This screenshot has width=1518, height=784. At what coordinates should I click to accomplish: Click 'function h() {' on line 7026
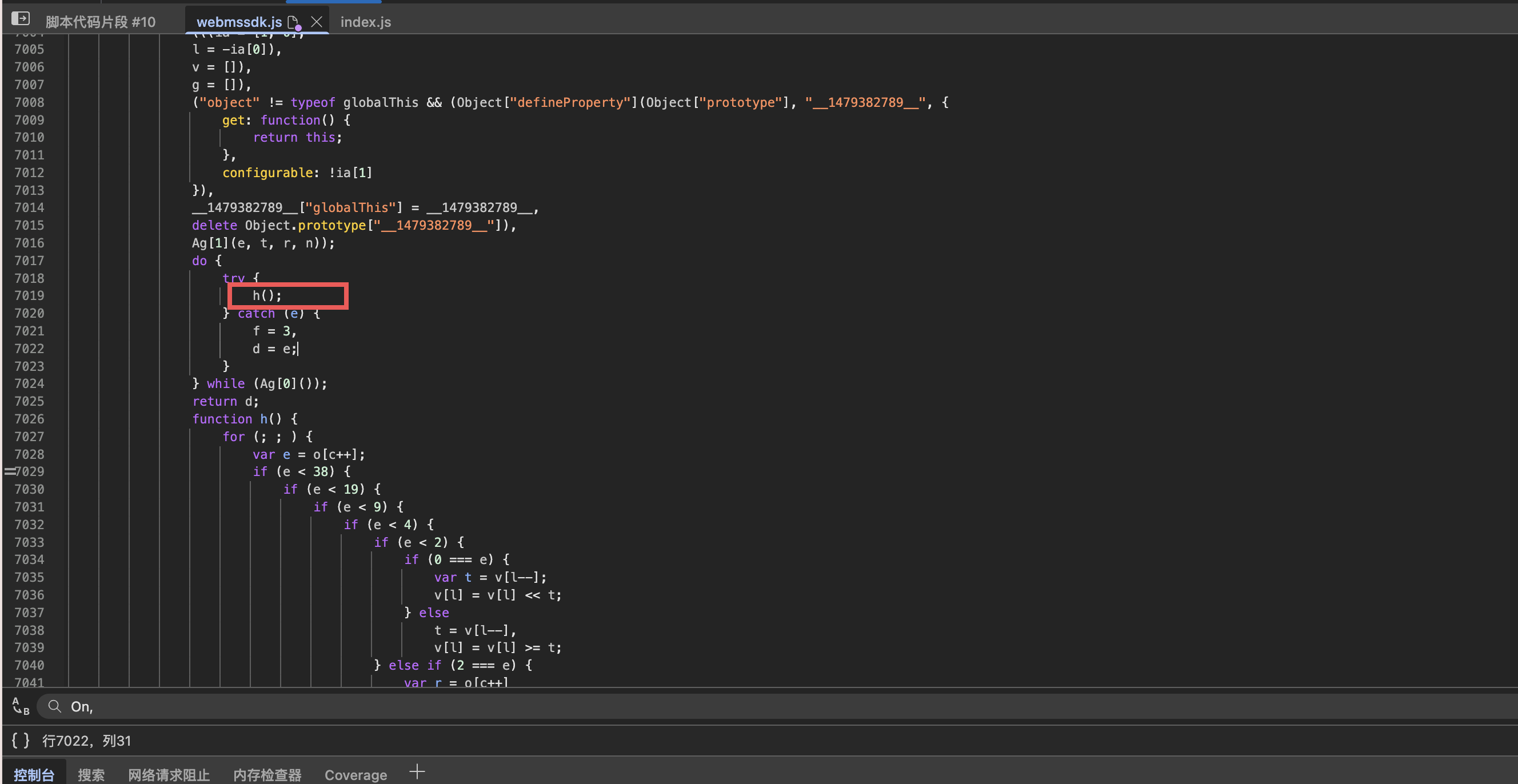click(245, 419)
